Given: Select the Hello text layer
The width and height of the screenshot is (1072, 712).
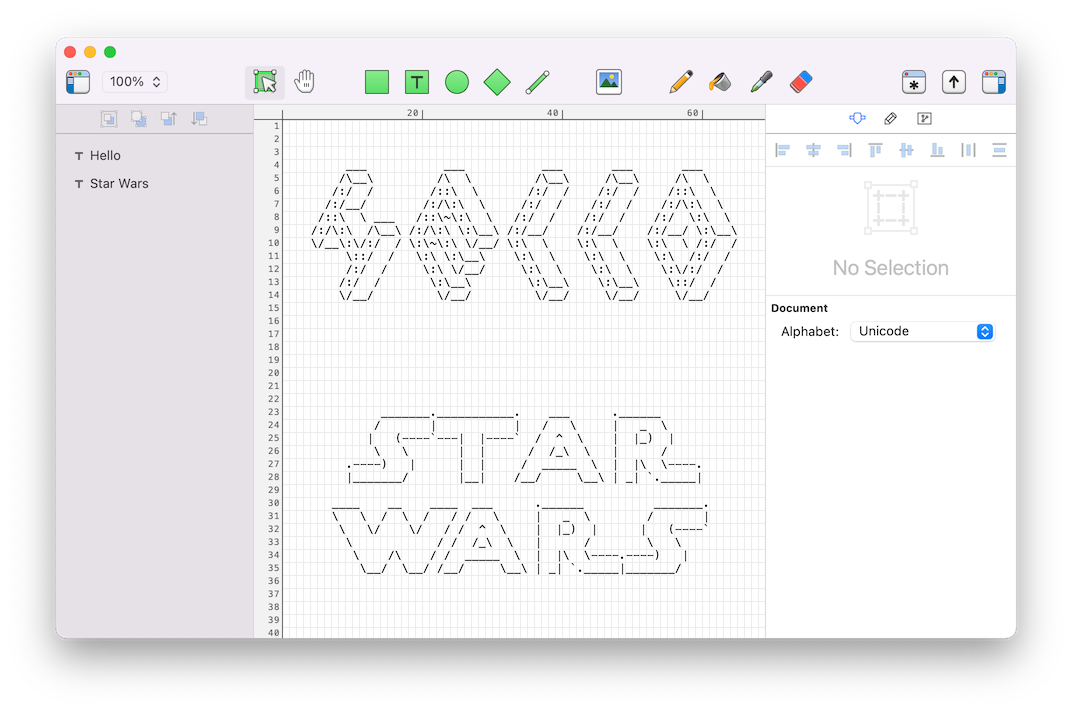Looking at the screenshot, I should (x=105, y=156).
